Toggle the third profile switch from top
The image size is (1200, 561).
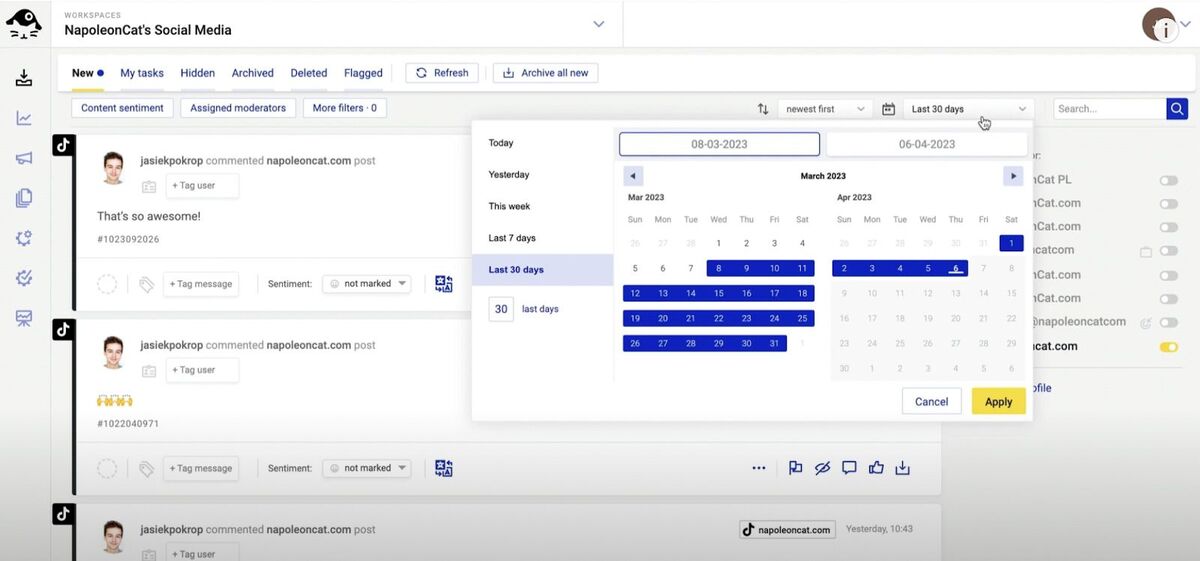click(x=1168, y=227)
